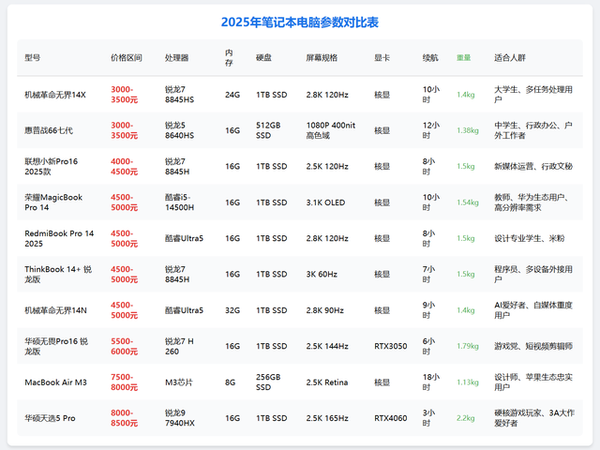The image size is (600, 450).
Task: Click the 24G memory cell
Action: click(x=232, y=95)
